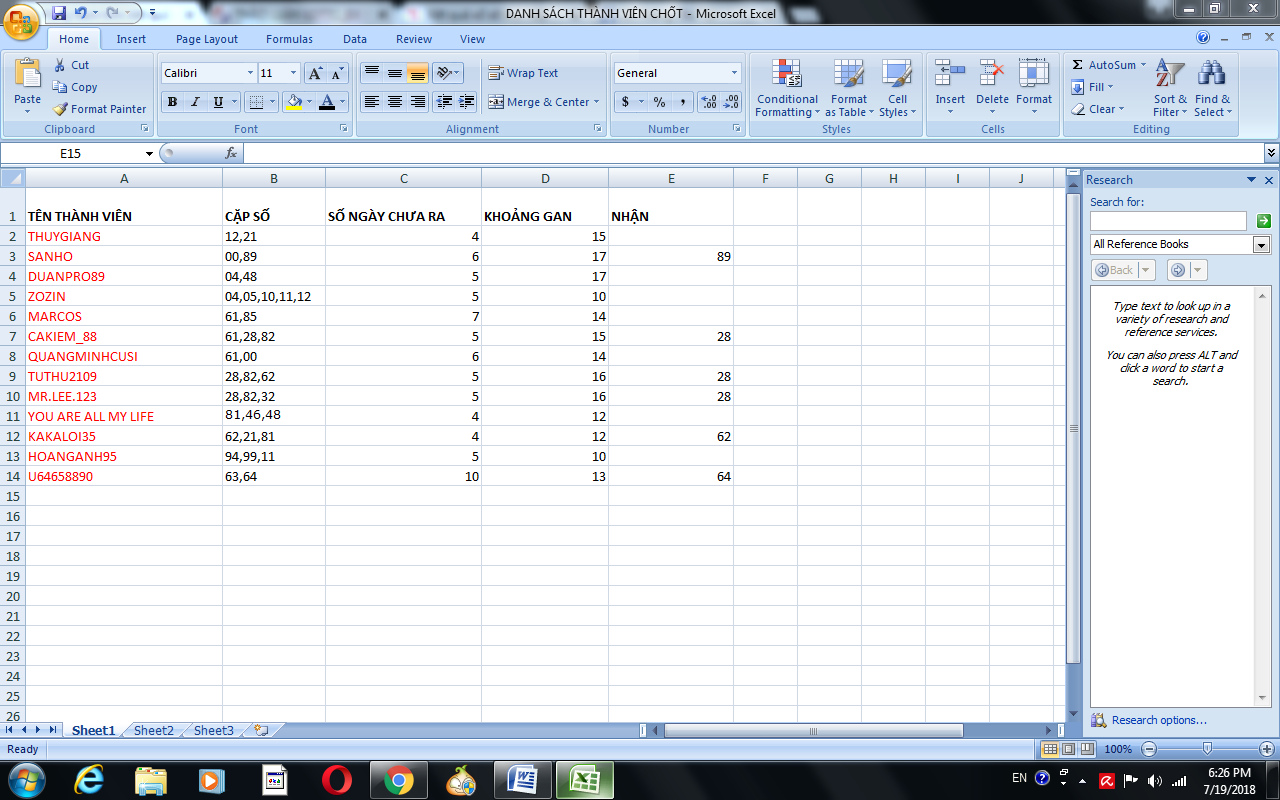The height and width of the screenshot is (800, 1280).
Task: Click the zoom slider in status bar
Action: [x=1207, y=749]
